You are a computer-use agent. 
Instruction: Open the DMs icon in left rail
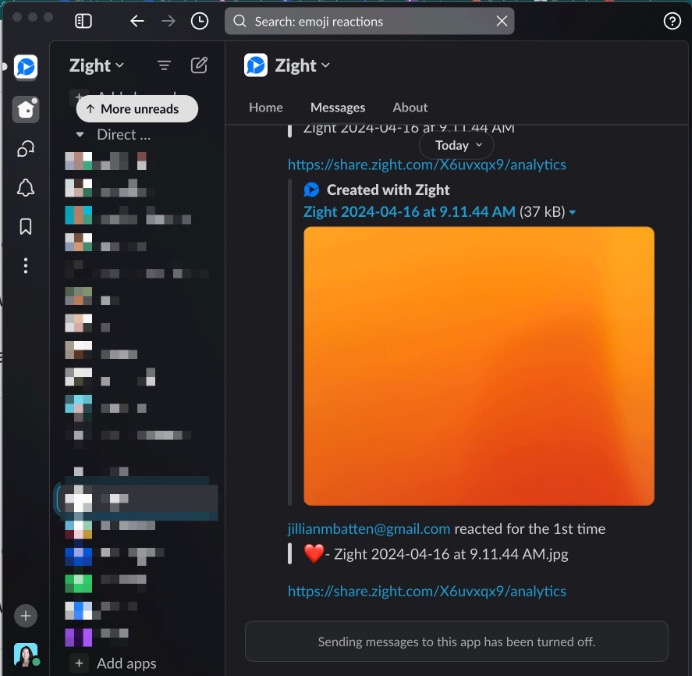point(26,149)
